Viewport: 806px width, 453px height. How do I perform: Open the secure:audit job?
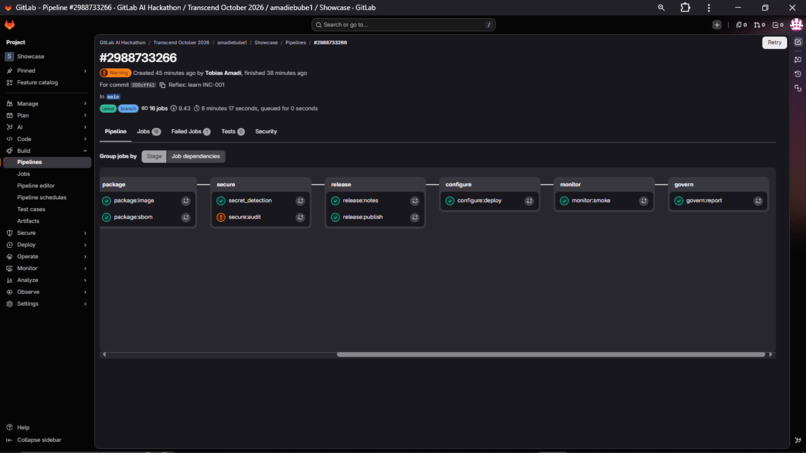click(245, 218)
